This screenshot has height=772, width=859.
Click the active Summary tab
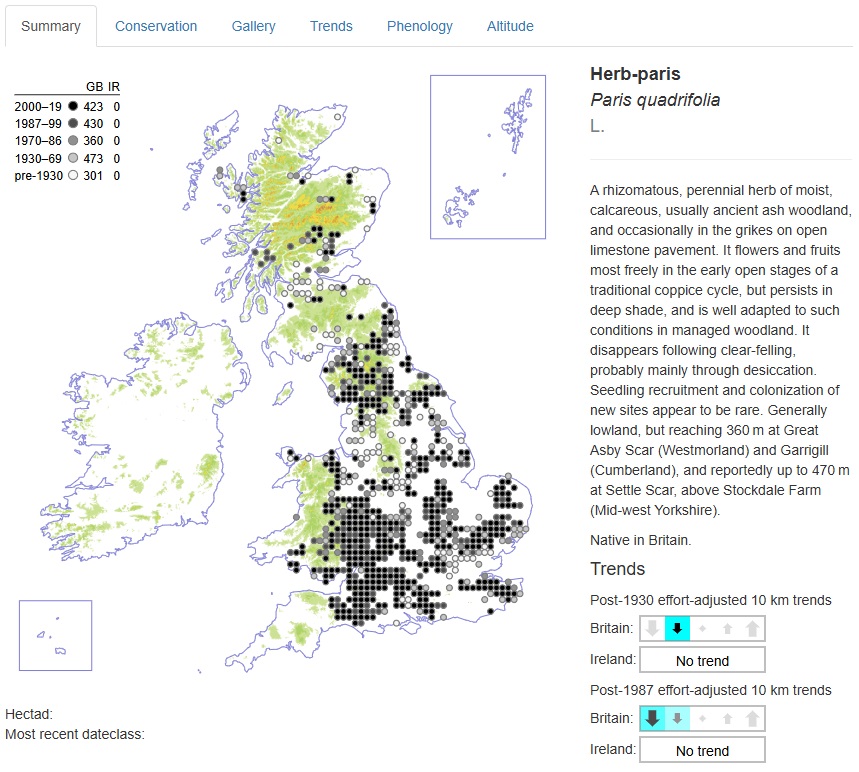click(51, 26)
